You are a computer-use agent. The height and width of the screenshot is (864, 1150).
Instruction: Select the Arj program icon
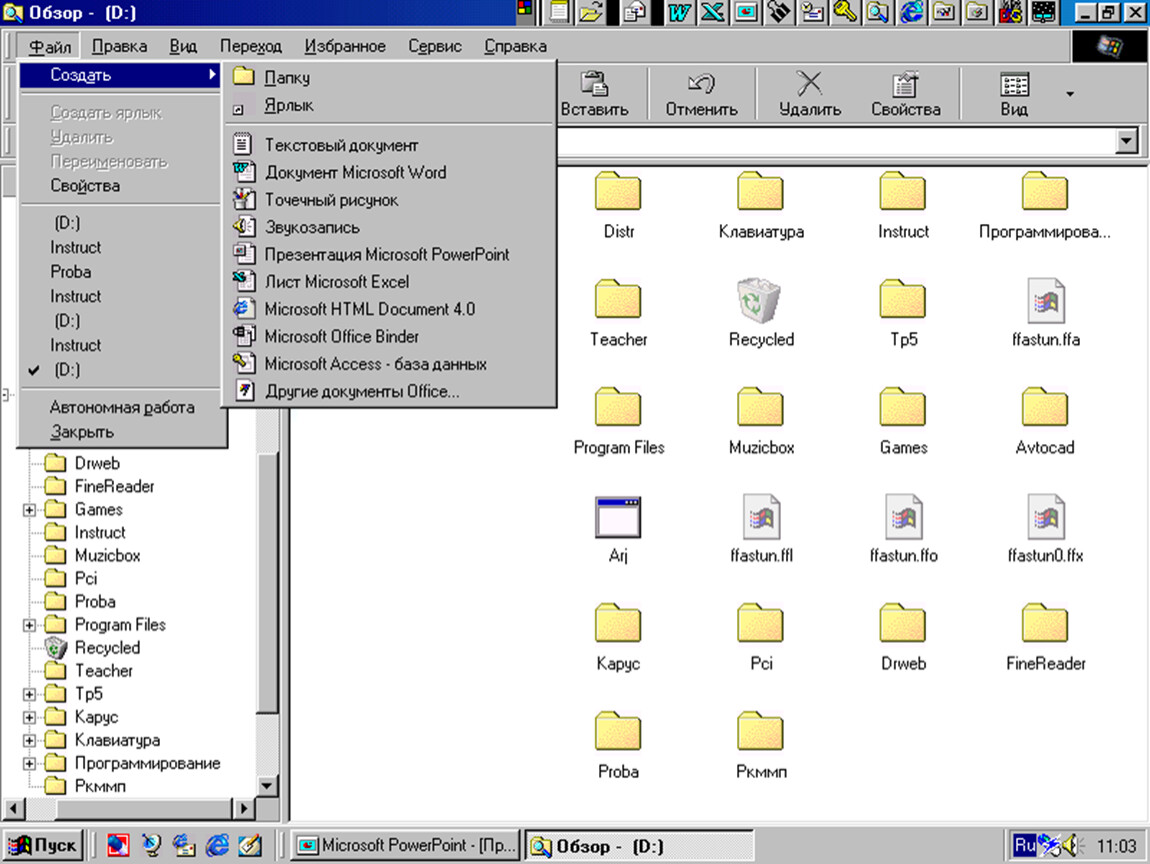pyautogui.click(x=618, y=517)
